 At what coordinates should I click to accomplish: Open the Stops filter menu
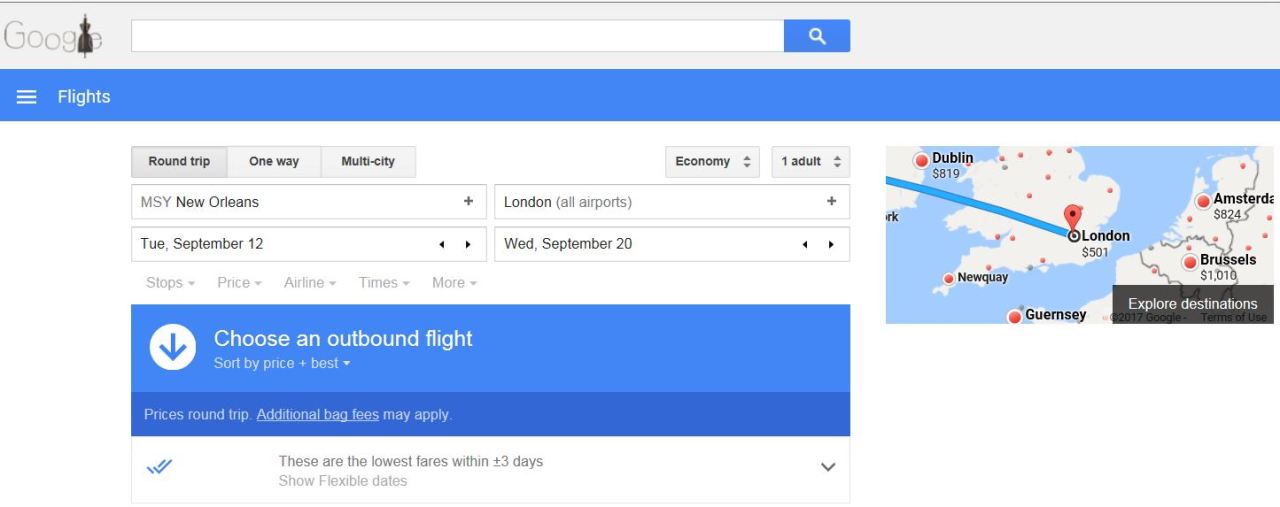point(170,283)
